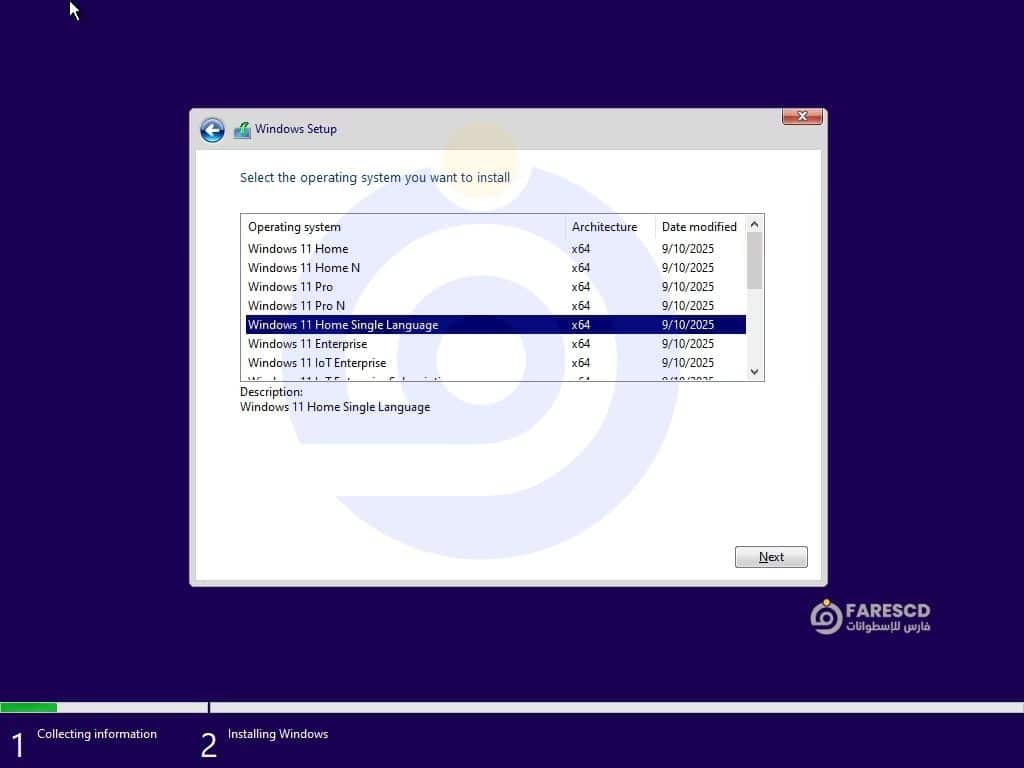This screenshot has width=1024, height=768.
Task: Click the scrollbar thumb in the OS list
Action: [x=755, y=260]
